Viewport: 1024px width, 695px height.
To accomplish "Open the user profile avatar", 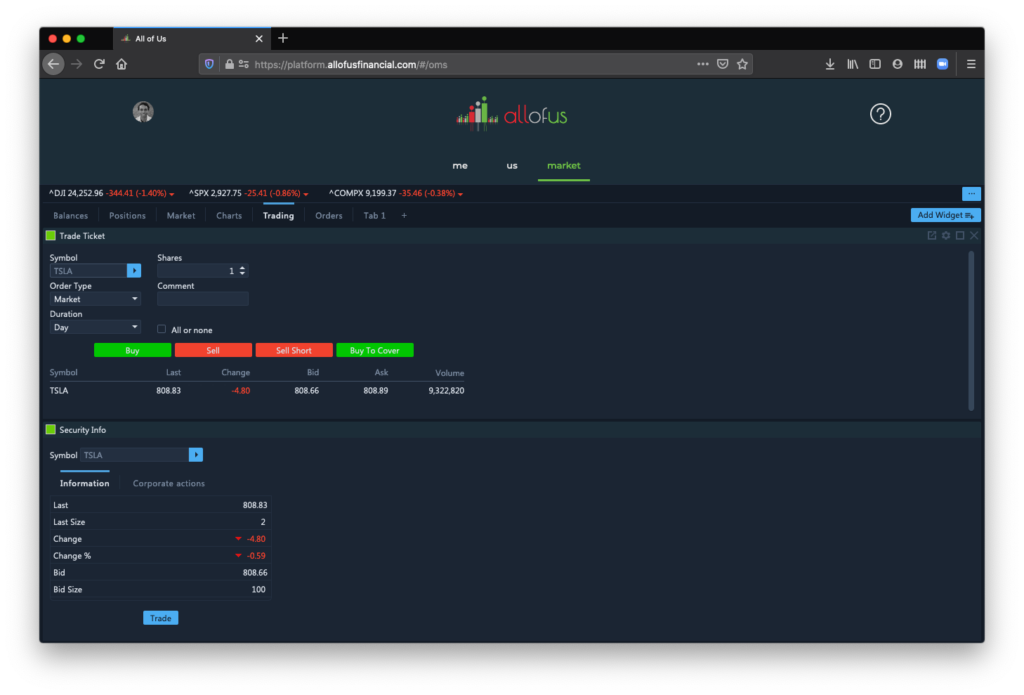I will point(143,112).
